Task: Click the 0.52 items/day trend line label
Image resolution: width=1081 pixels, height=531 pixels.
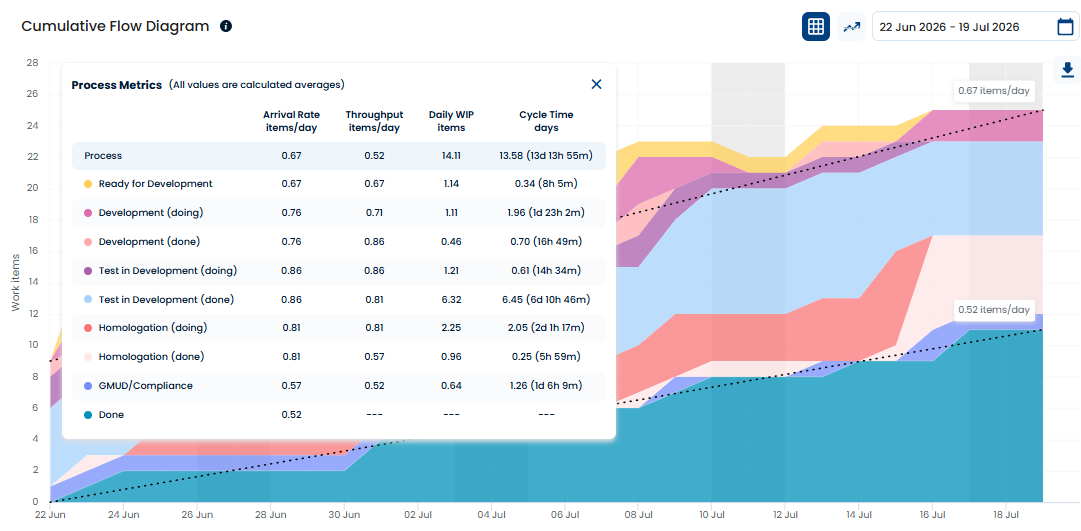Action: [993, 310]
